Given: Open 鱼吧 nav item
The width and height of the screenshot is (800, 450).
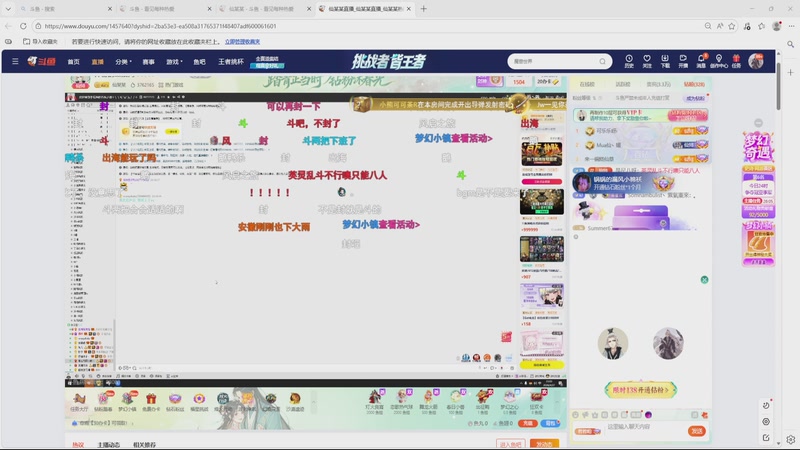Looking at the screenshot, I should point(199,62).
